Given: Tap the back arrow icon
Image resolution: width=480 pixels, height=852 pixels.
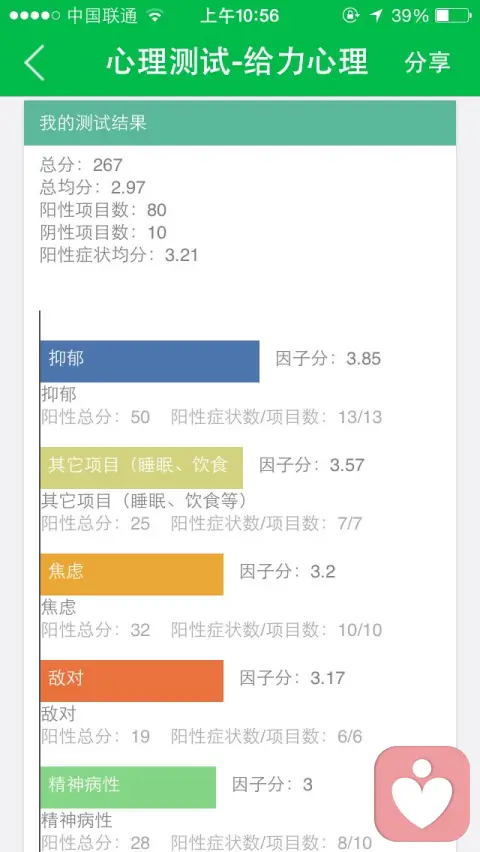Looking at the screenshot, I should (x=34, y=62).
